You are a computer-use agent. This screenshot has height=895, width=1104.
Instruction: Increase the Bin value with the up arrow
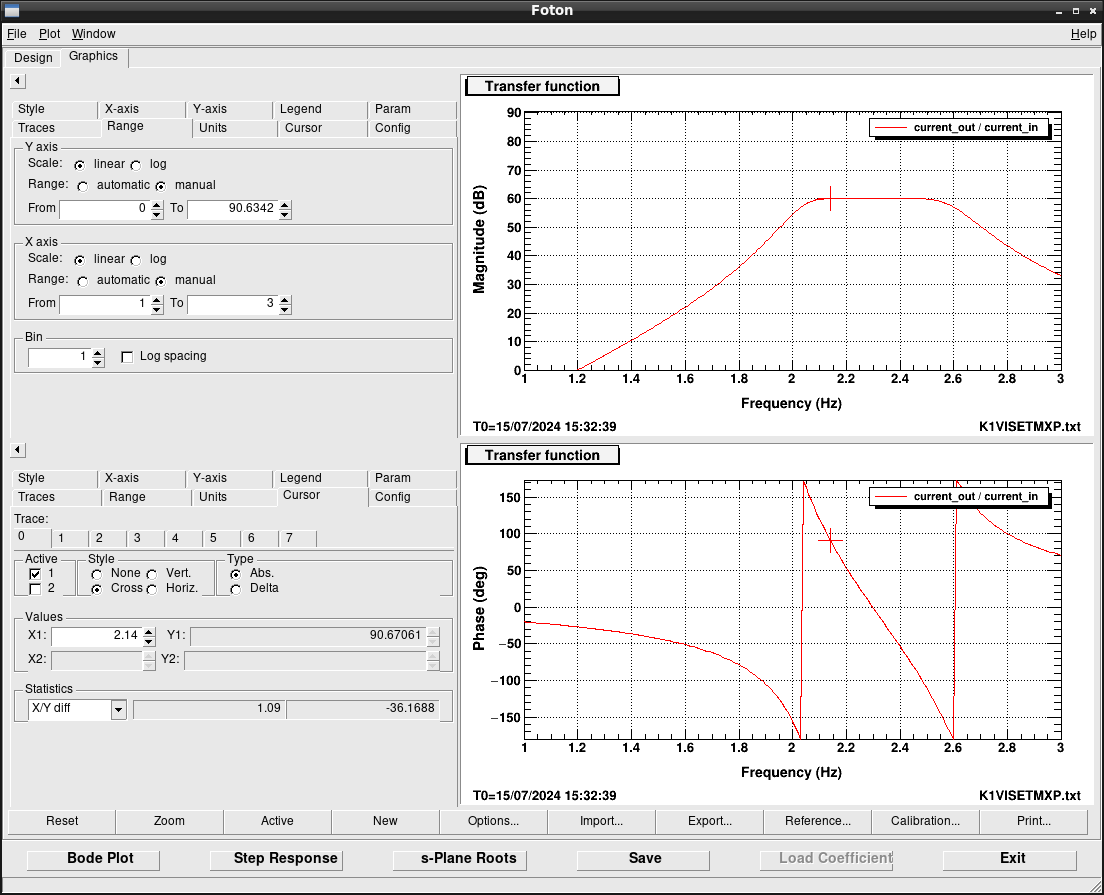point(97,352)
